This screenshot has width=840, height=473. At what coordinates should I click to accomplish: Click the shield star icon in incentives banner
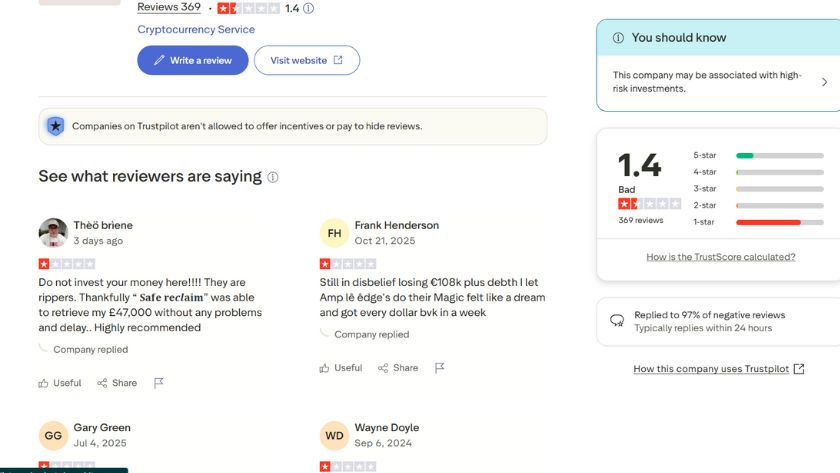coord(56,126)
